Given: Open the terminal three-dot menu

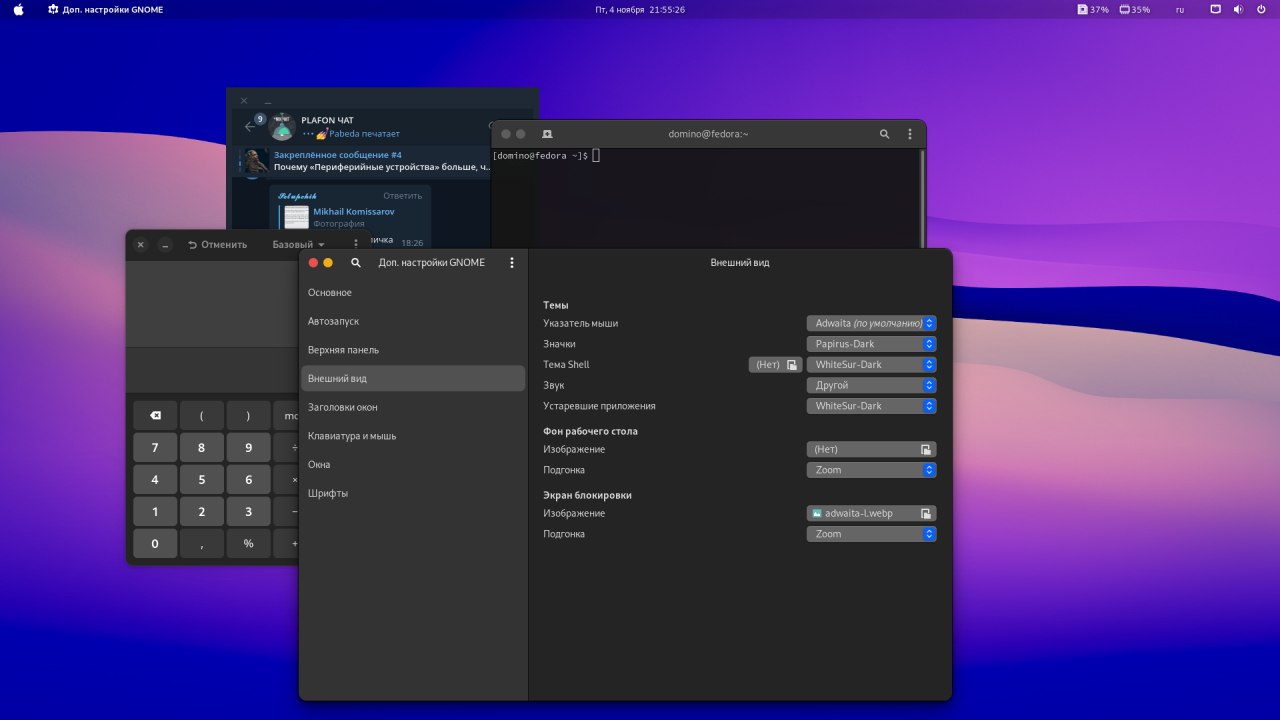Looking at the screenshot, I should [x=909, y=134].
